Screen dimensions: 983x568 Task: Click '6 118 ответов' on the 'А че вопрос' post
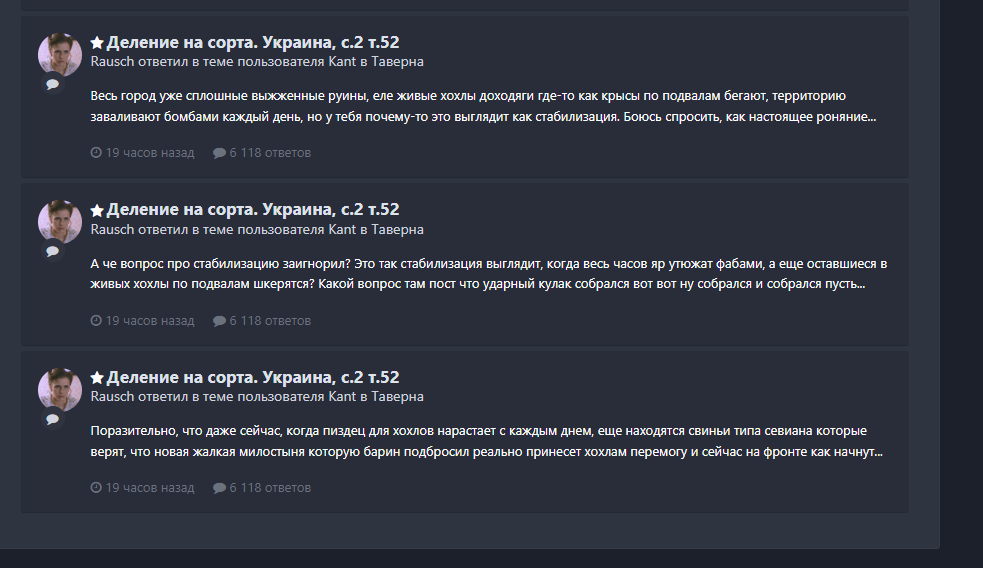[x=270, y=321]
